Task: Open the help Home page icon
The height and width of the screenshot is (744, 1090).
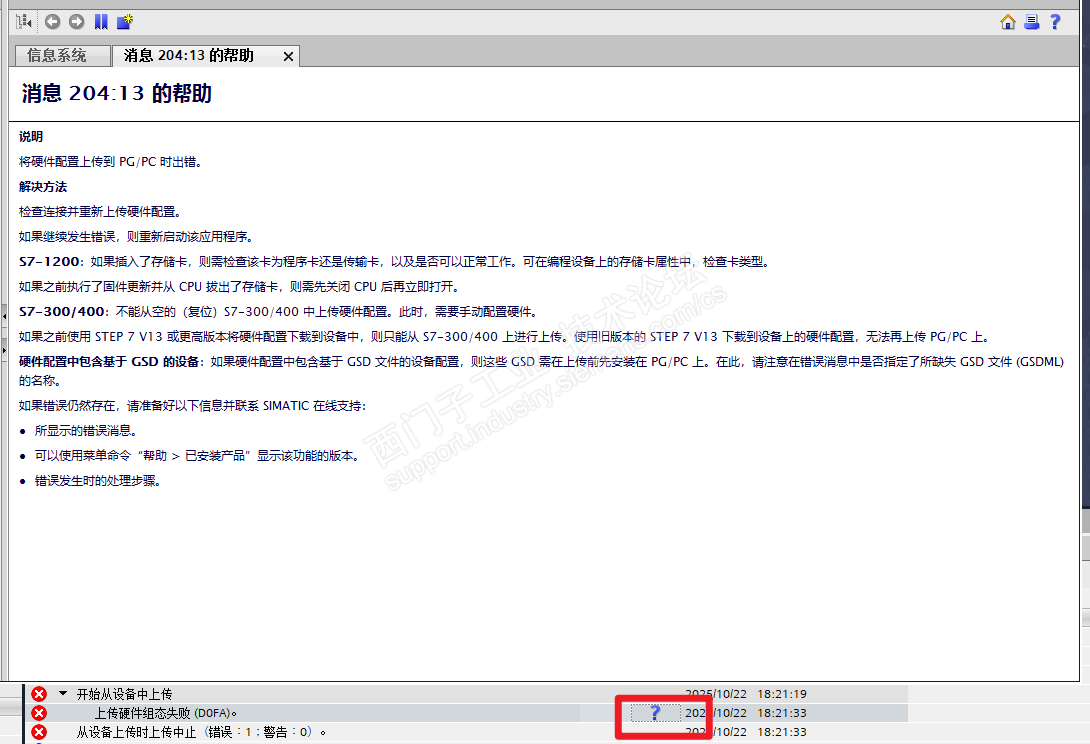Action: 1008,22
